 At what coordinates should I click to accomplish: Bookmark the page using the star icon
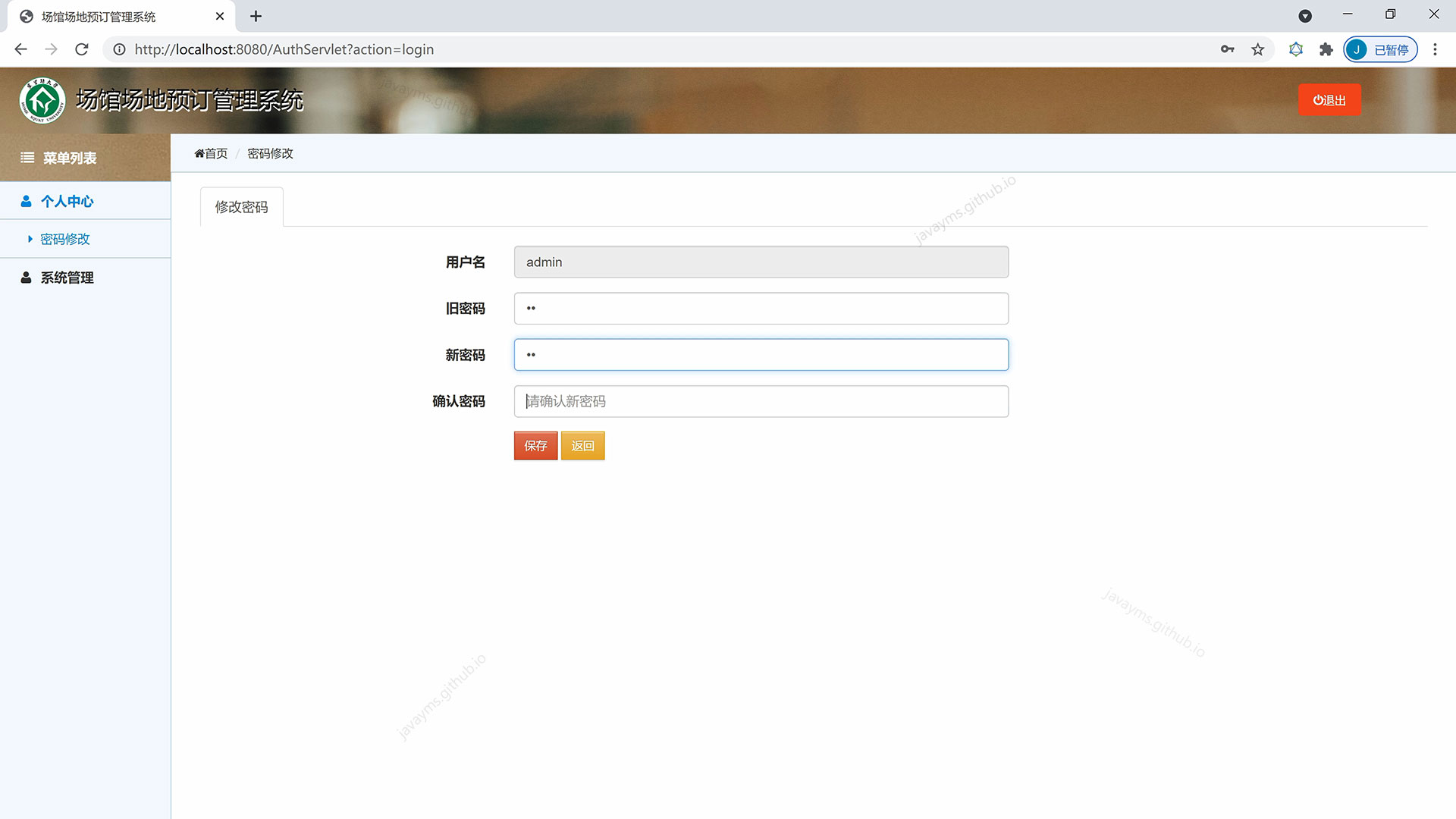point(1257,49)
